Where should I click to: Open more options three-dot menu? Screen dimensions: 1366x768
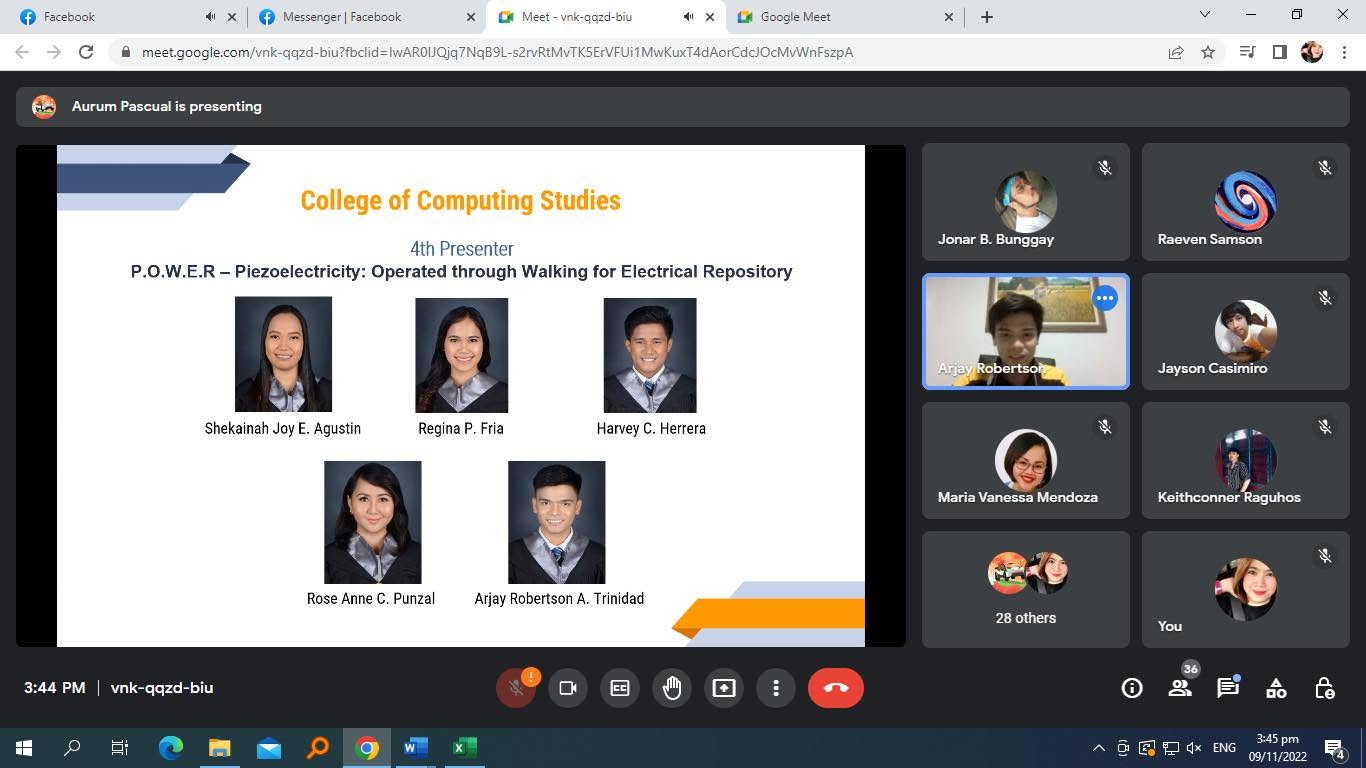tap(776, 688)
